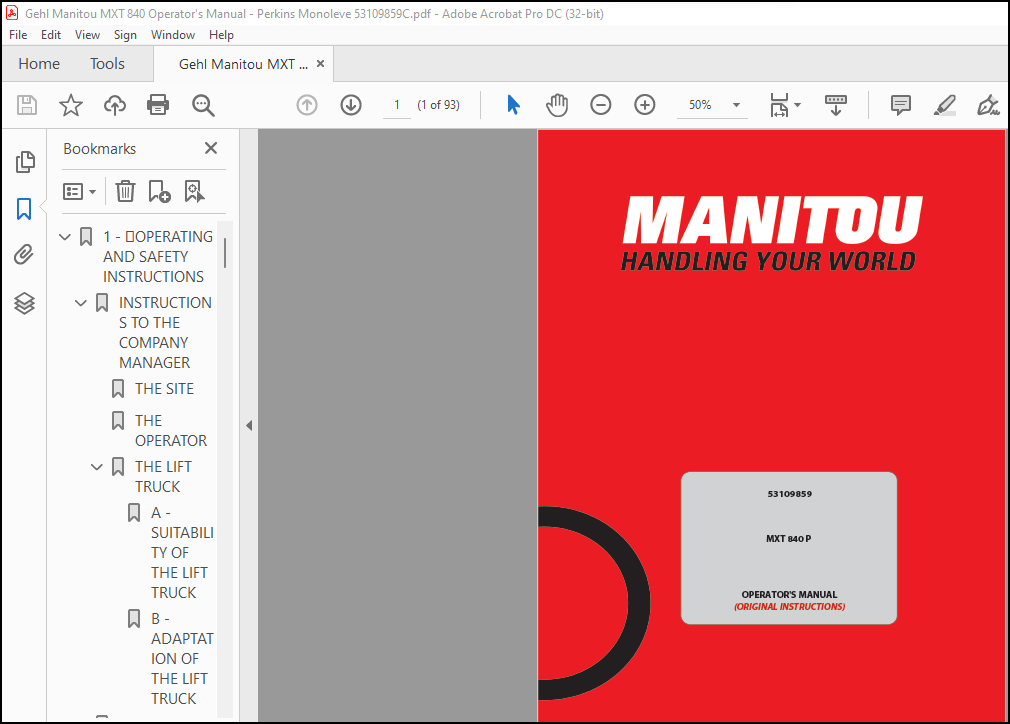Click the '(1 of 93)' page count text
This screenshot has width=1010, height=724.
pos(438,105)
